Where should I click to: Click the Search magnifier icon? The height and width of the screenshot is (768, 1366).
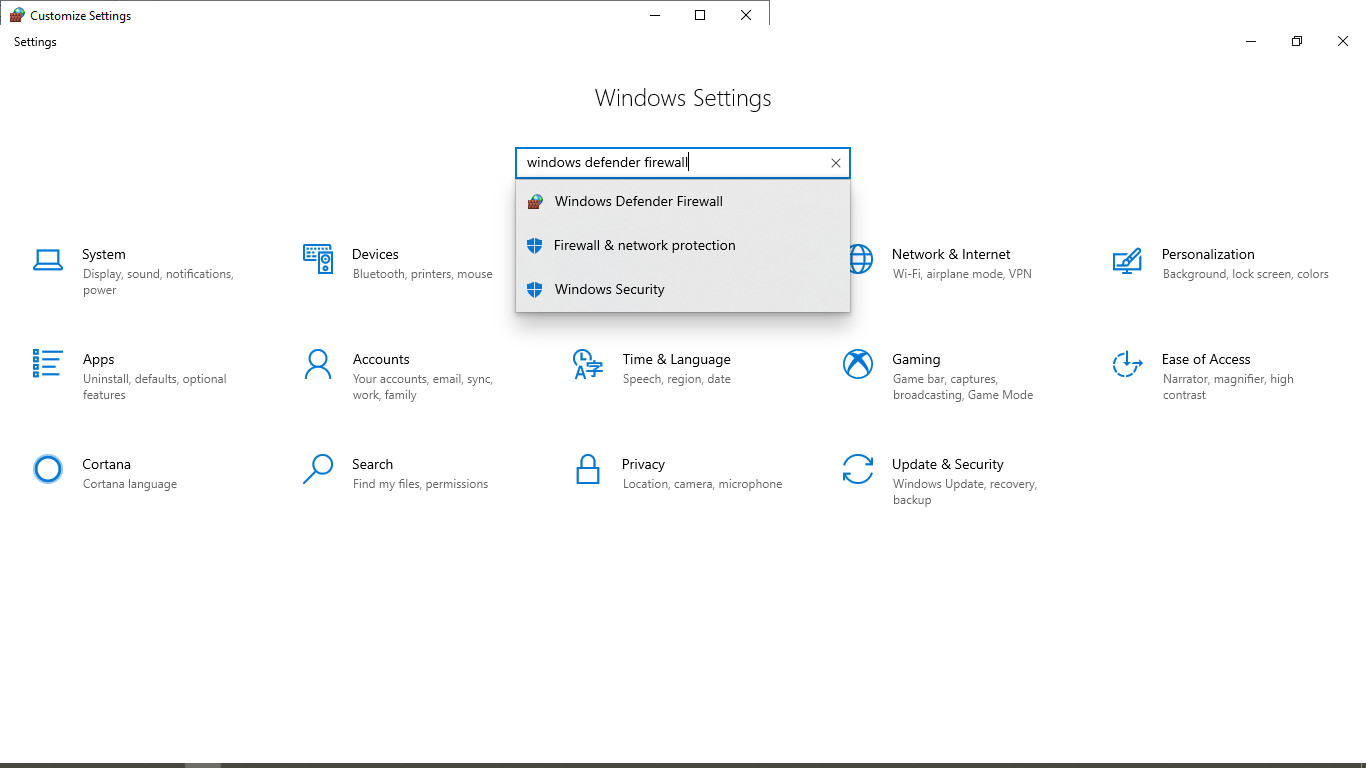pos(318,469)
